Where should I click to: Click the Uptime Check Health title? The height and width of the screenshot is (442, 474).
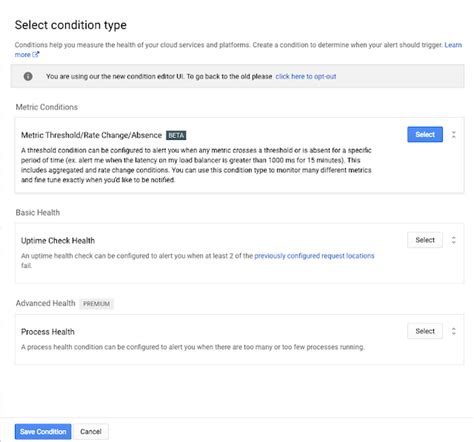coord(58,241)
